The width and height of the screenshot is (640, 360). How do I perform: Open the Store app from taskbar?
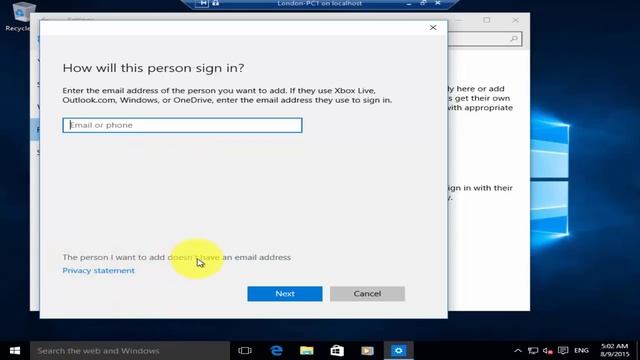(337, 351)
